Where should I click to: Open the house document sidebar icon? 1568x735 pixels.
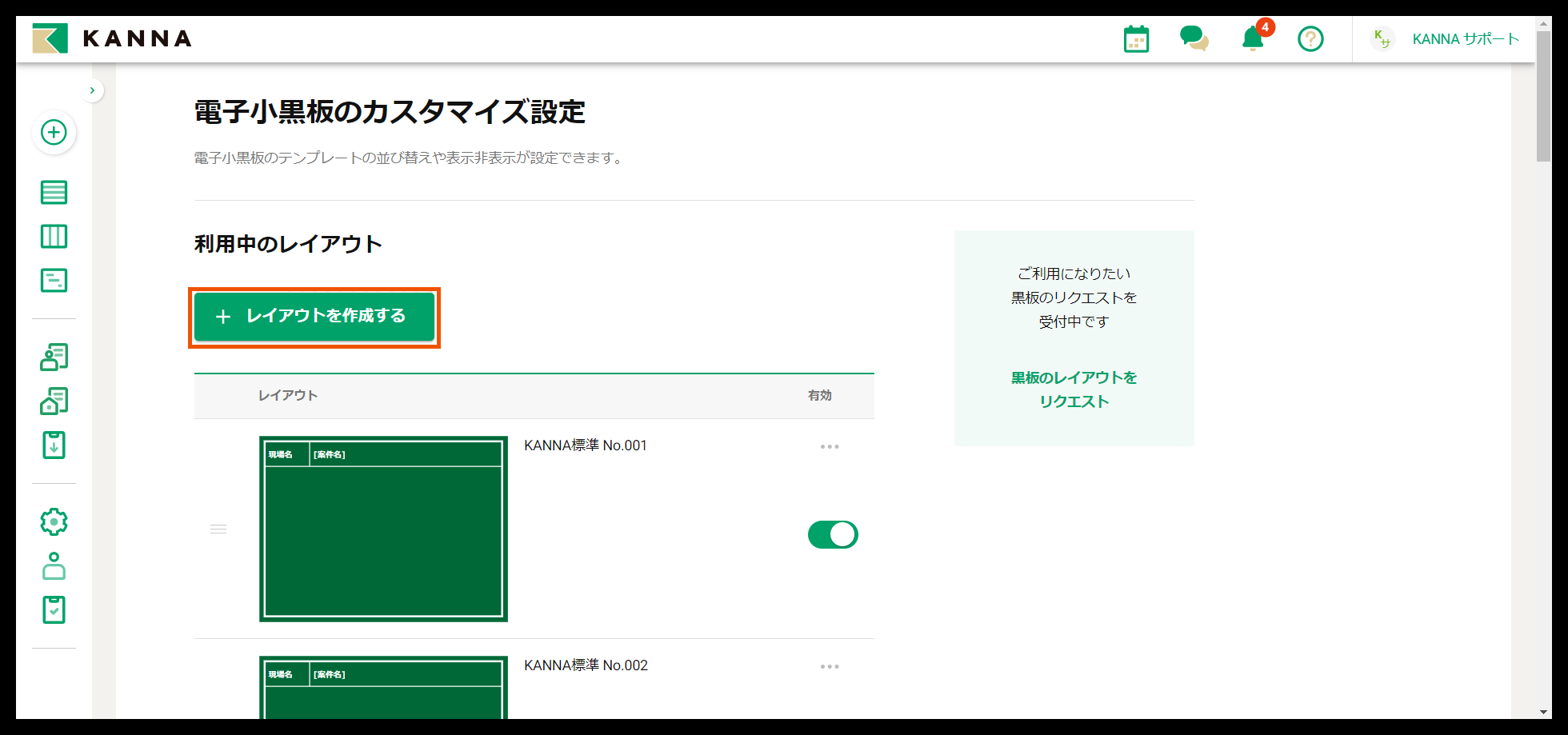tap(54, 401)
